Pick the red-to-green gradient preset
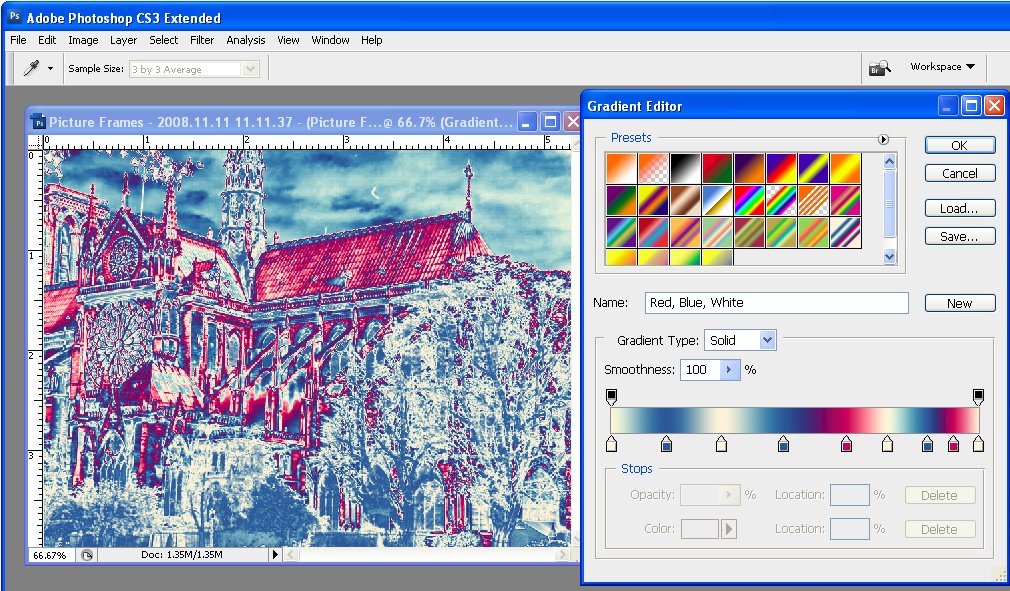The image size is (1010, 591). pyautogui.click(x=718, y=168)
